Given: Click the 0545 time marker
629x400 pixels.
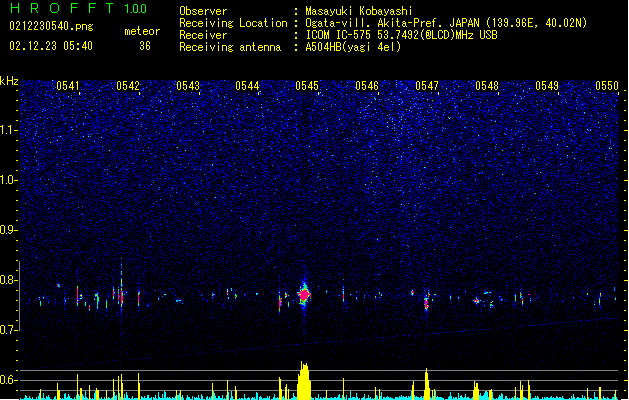Looking at the screenshot, I should coord(307,86).
